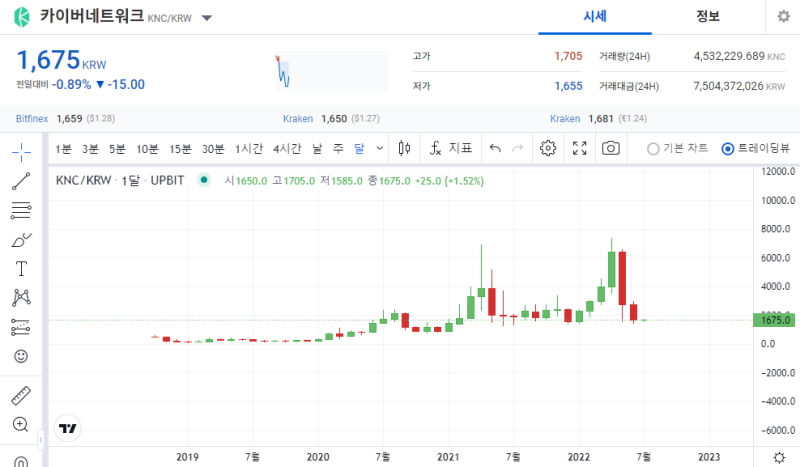
Task: Click the 고가 value 1,705
Action: point(568,56)
